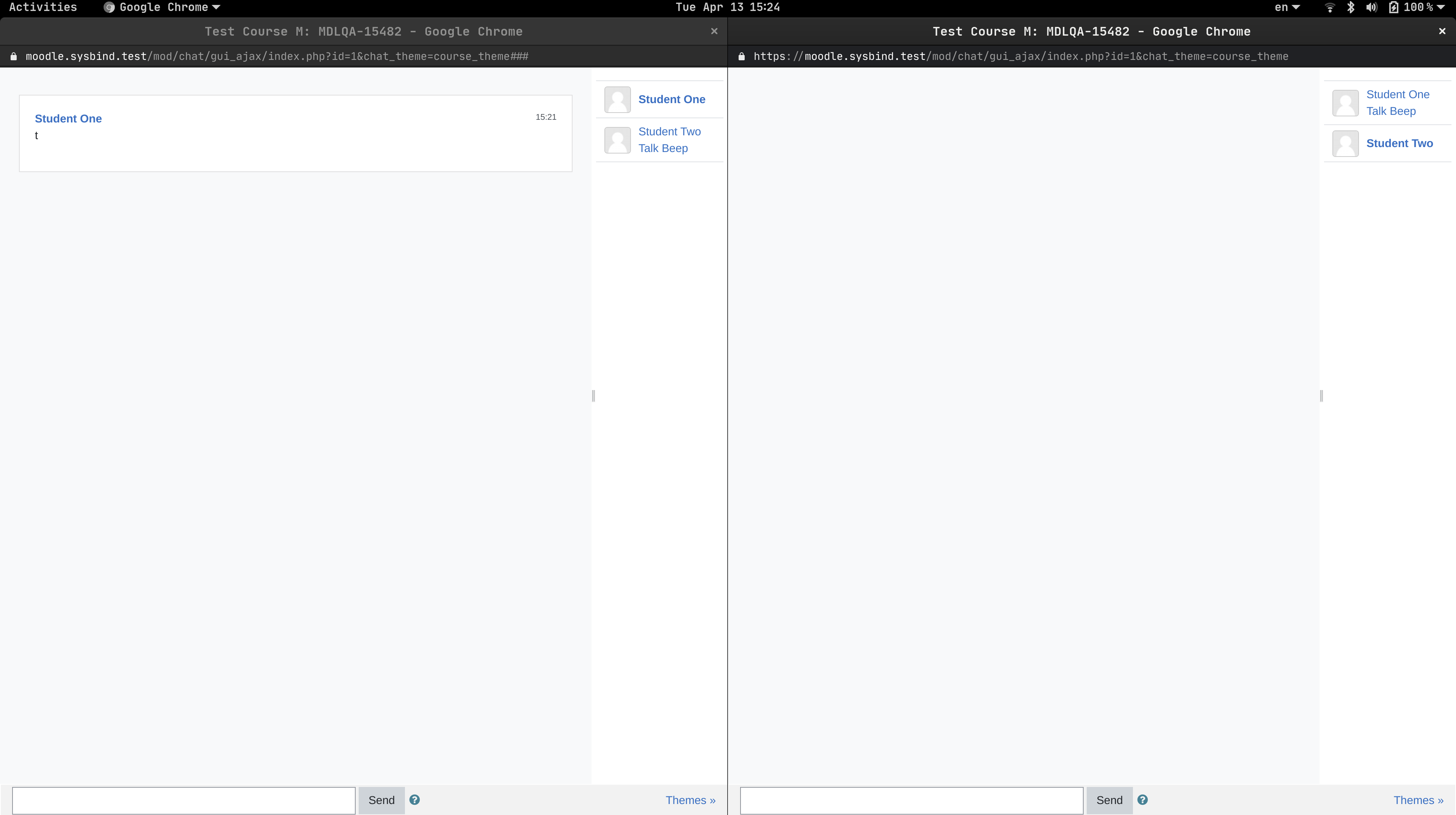Click the right window panel splitter handle
1456x815 pixels.
(x=1321, y=396)
